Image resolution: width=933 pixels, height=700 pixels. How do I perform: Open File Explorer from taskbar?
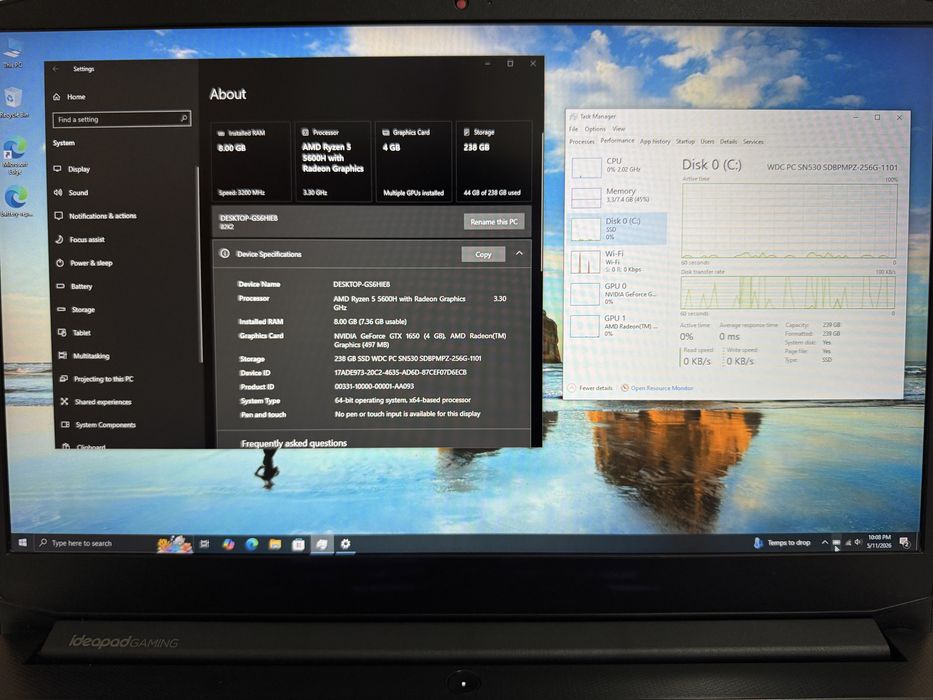(x=275, y=543)
